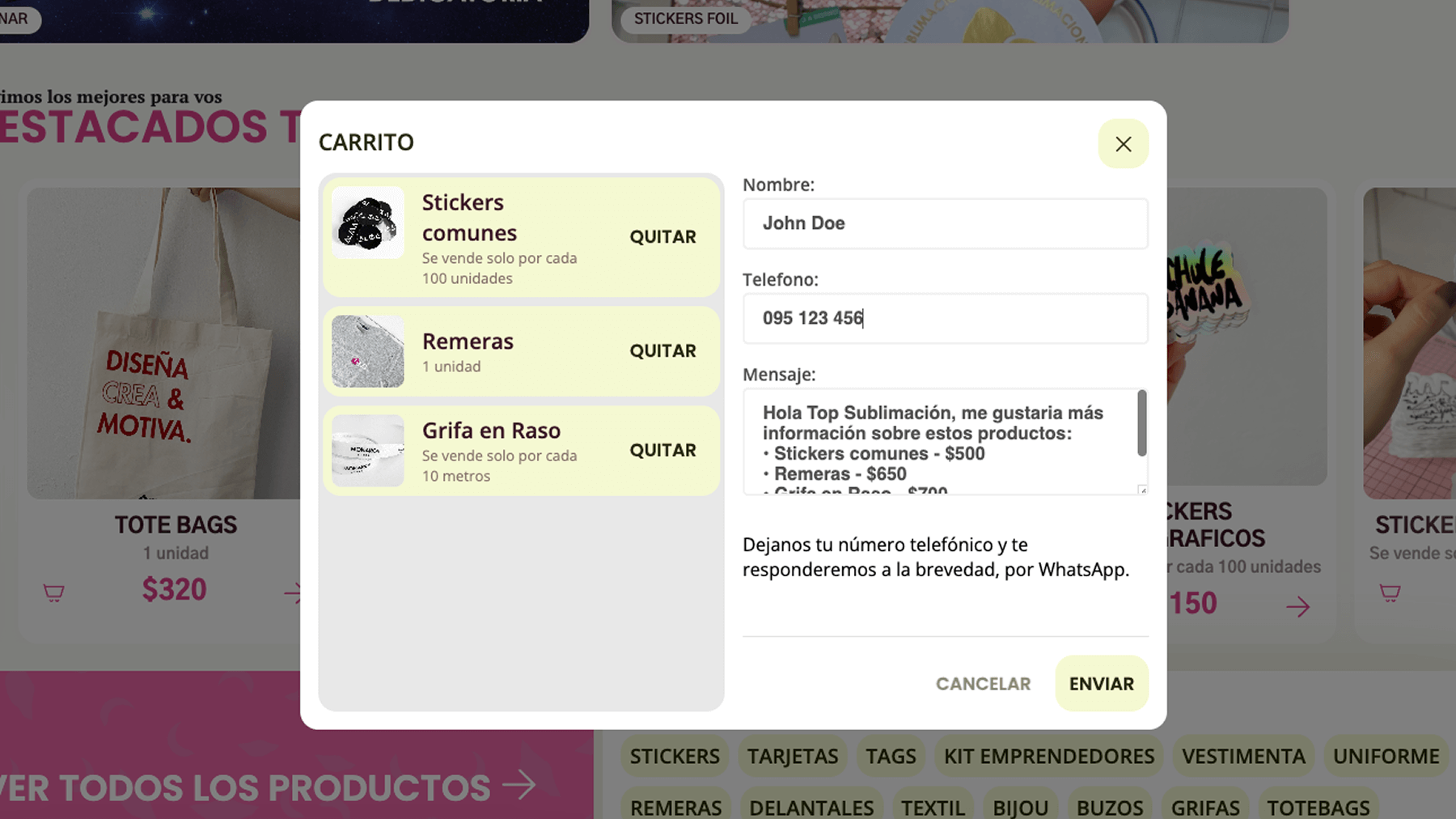Image resolution: width=1456 pixels, height=819 pixels.
Task: Click the Stickers comunes product thumbnail
Action: coord(368,223)
